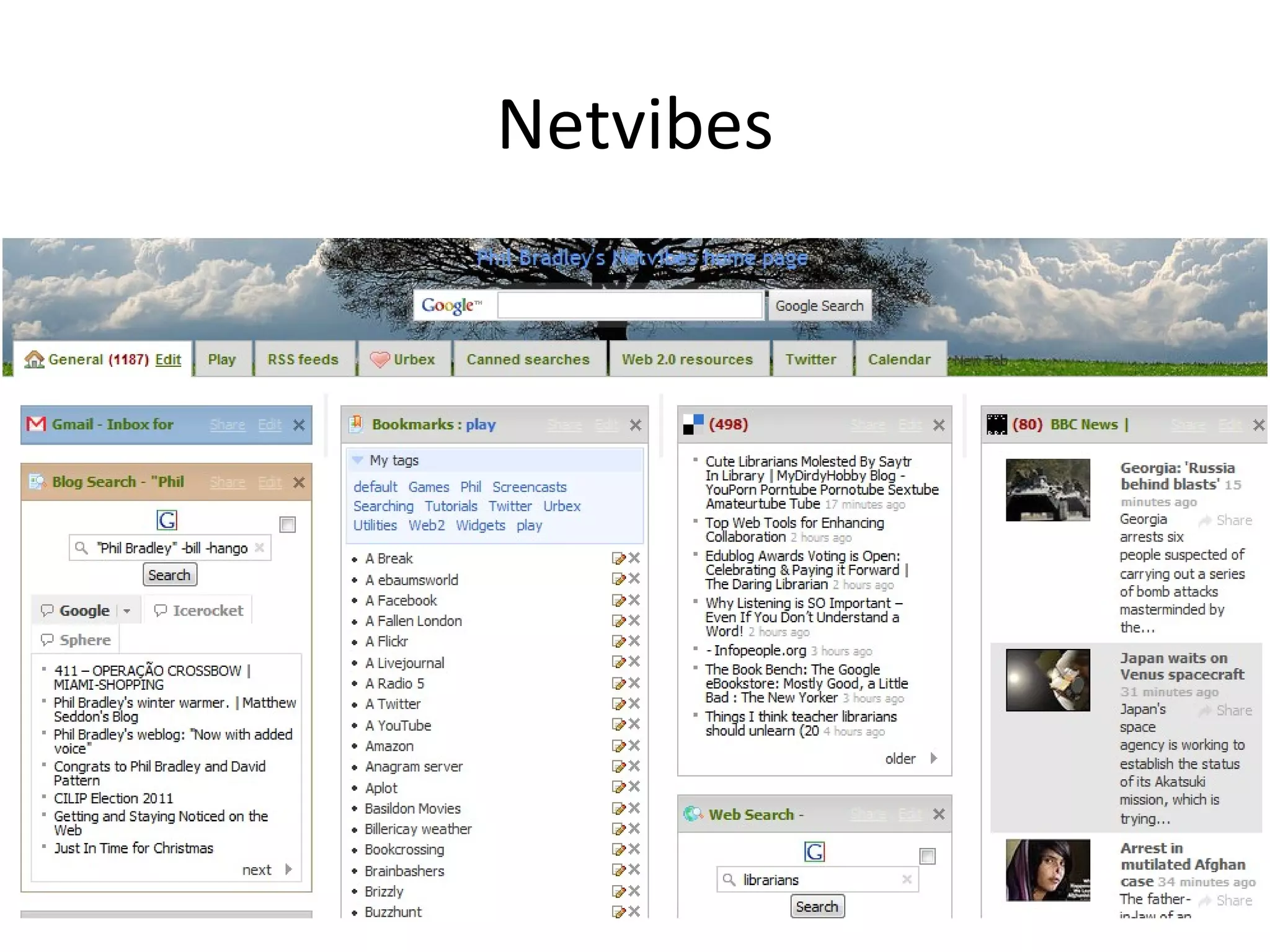Click the Widgets tag link

click(x=481, y=526)
